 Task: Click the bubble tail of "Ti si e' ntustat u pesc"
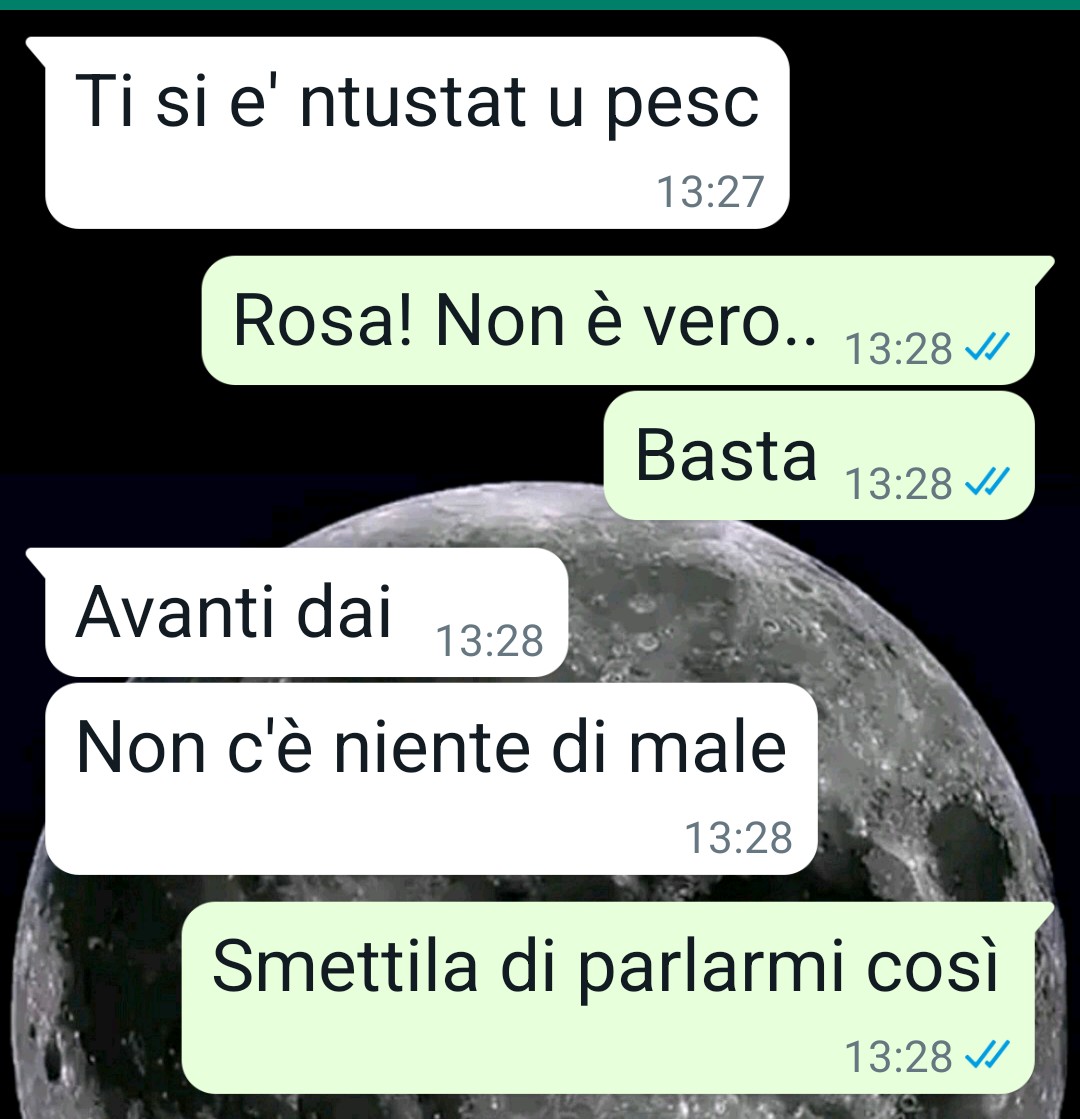36,51
